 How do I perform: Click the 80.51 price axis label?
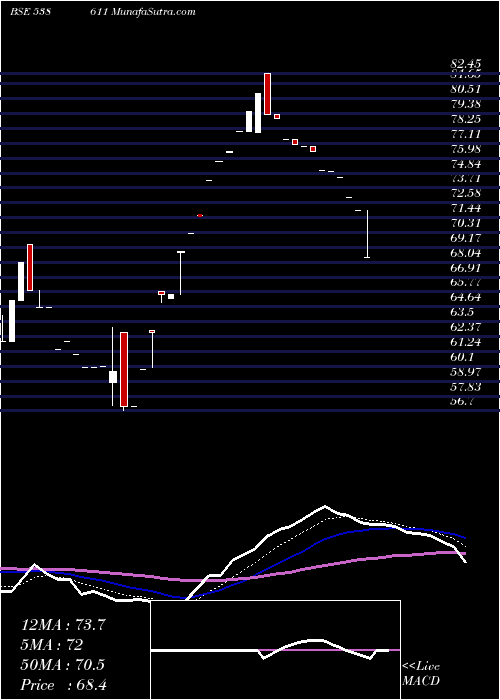point(466,89)
